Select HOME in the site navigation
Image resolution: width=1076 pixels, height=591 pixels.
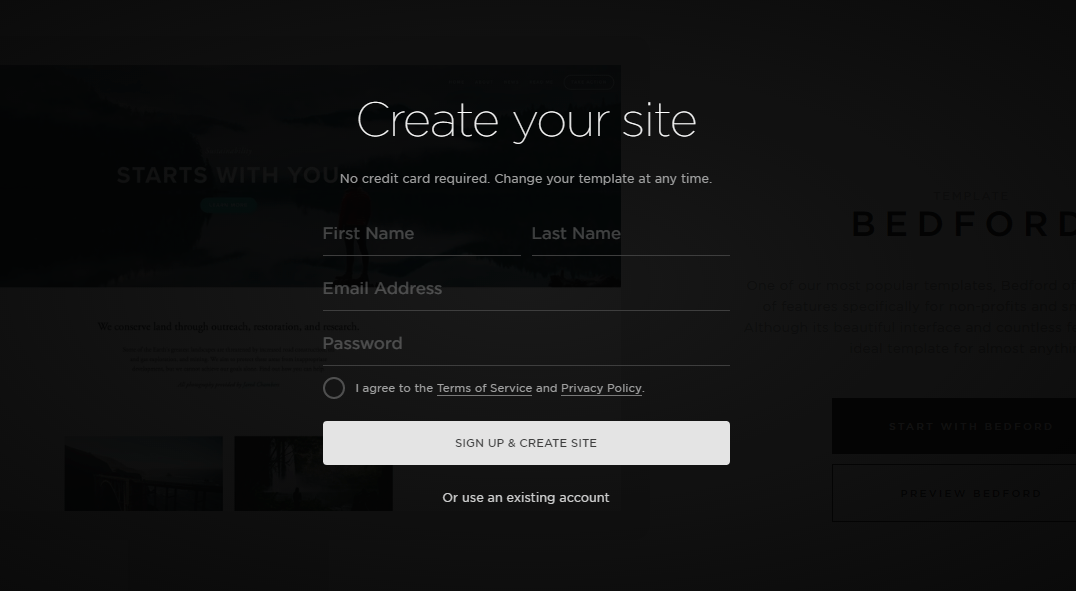pos(456,81)
